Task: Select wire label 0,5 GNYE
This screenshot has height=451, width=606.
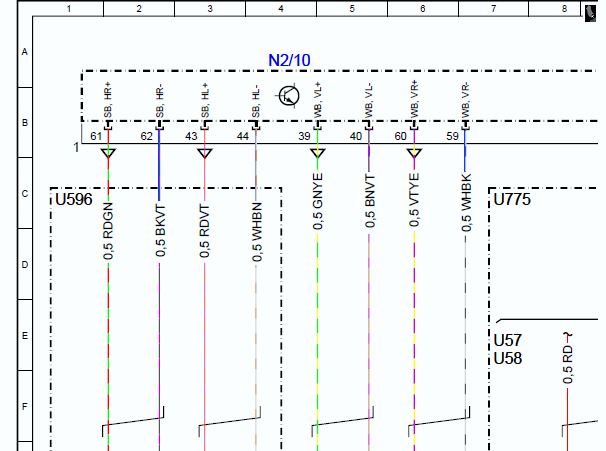Action: [317, 202]
